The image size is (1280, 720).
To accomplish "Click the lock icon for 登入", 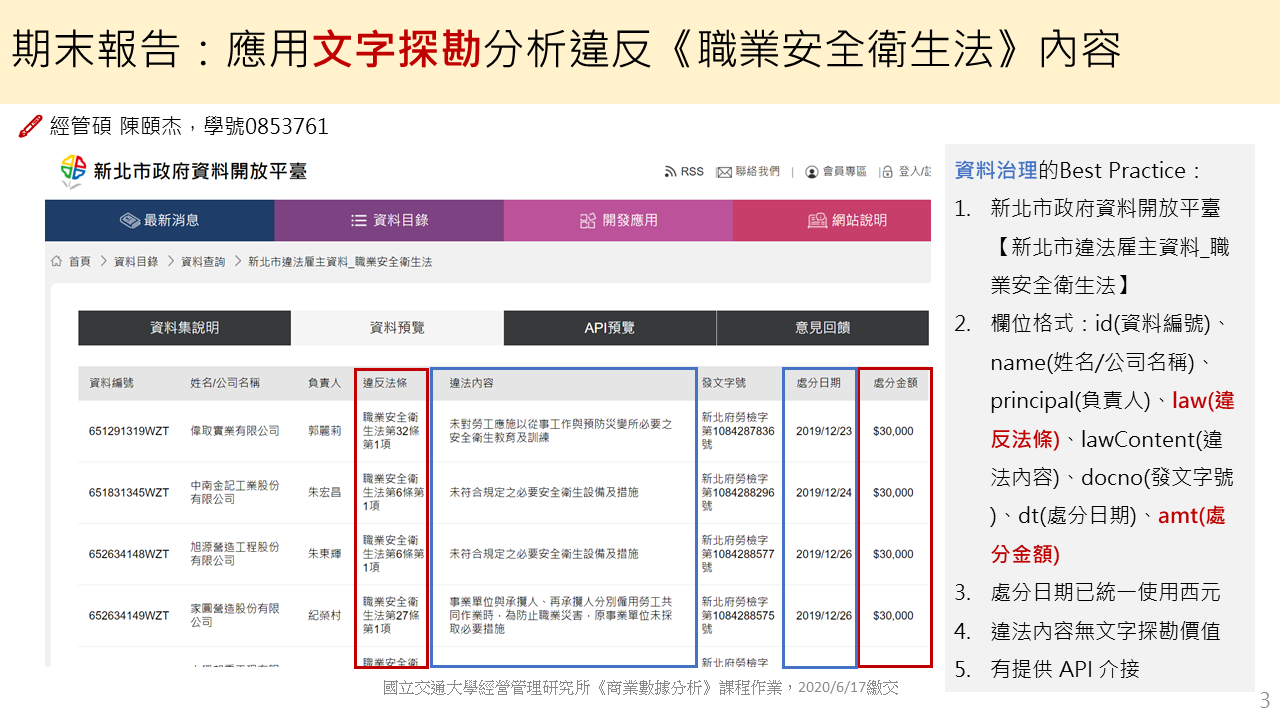I will (x=886, y=172).
